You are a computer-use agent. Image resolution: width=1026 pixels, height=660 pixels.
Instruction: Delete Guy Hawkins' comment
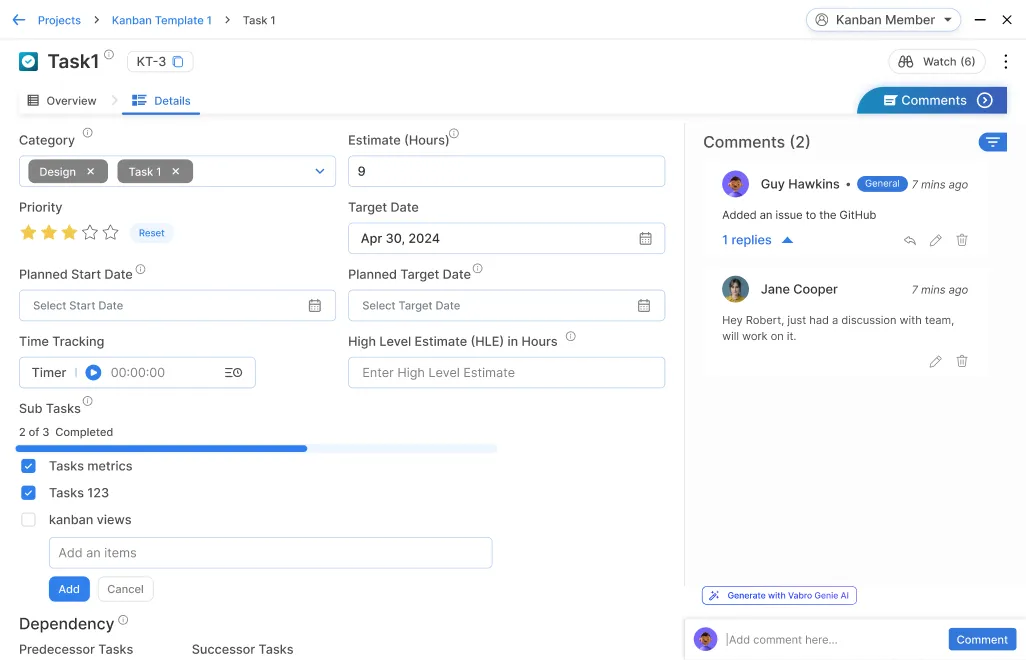[x=961, y=240]
